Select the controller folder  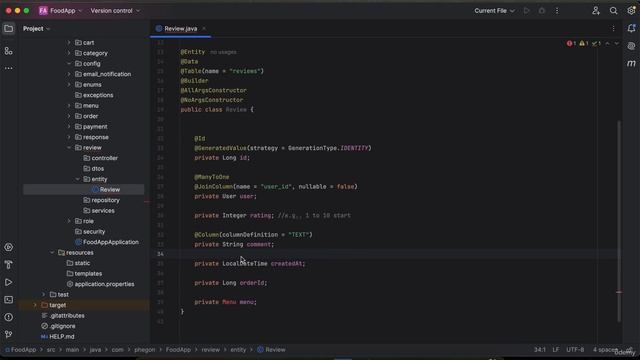pos(100,158)
